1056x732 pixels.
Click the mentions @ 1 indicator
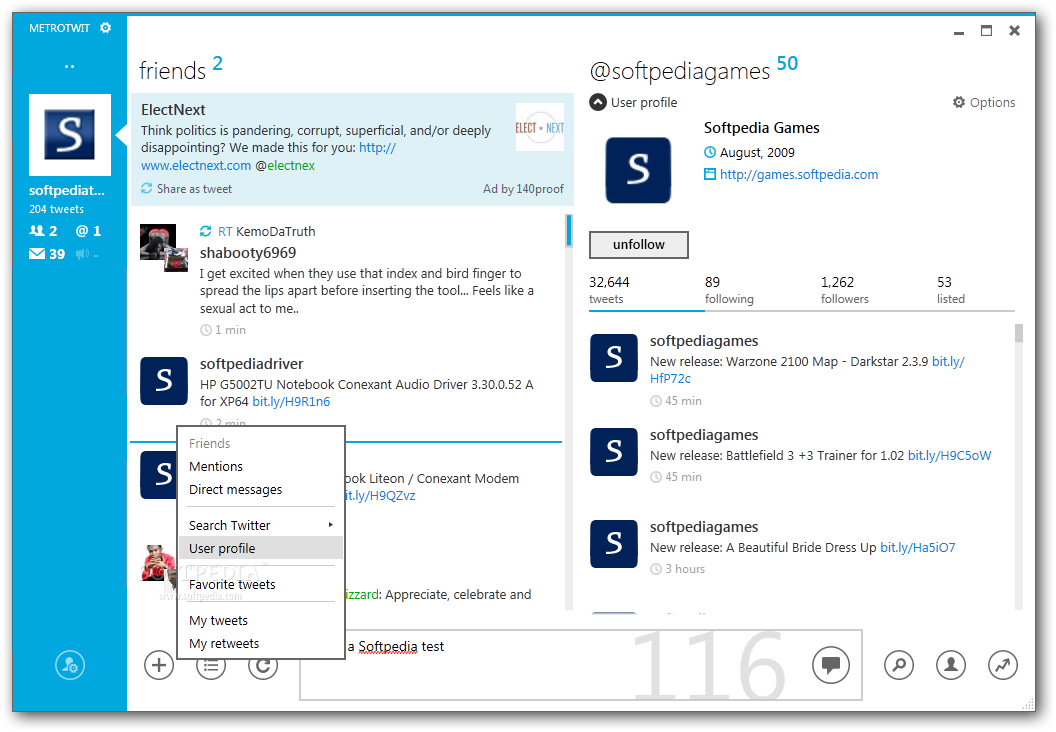point(88,231)
